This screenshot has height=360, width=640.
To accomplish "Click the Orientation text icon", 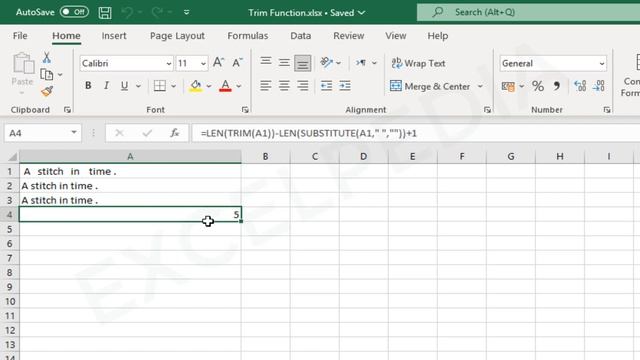I will [x=326, y=62].
